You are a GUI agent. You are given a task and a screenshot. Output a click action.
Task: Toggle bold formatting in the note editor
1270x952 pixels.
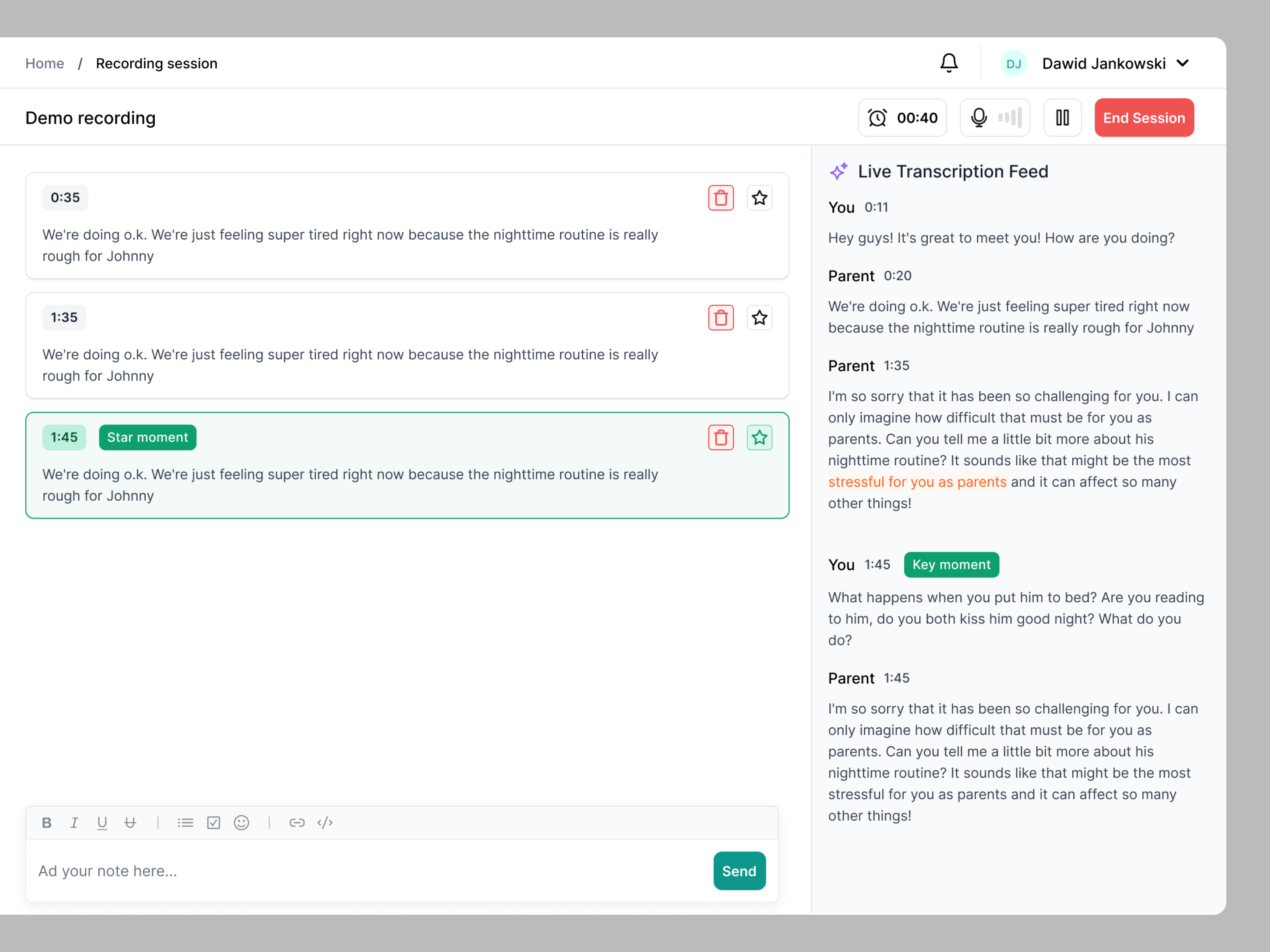(47, 822)
